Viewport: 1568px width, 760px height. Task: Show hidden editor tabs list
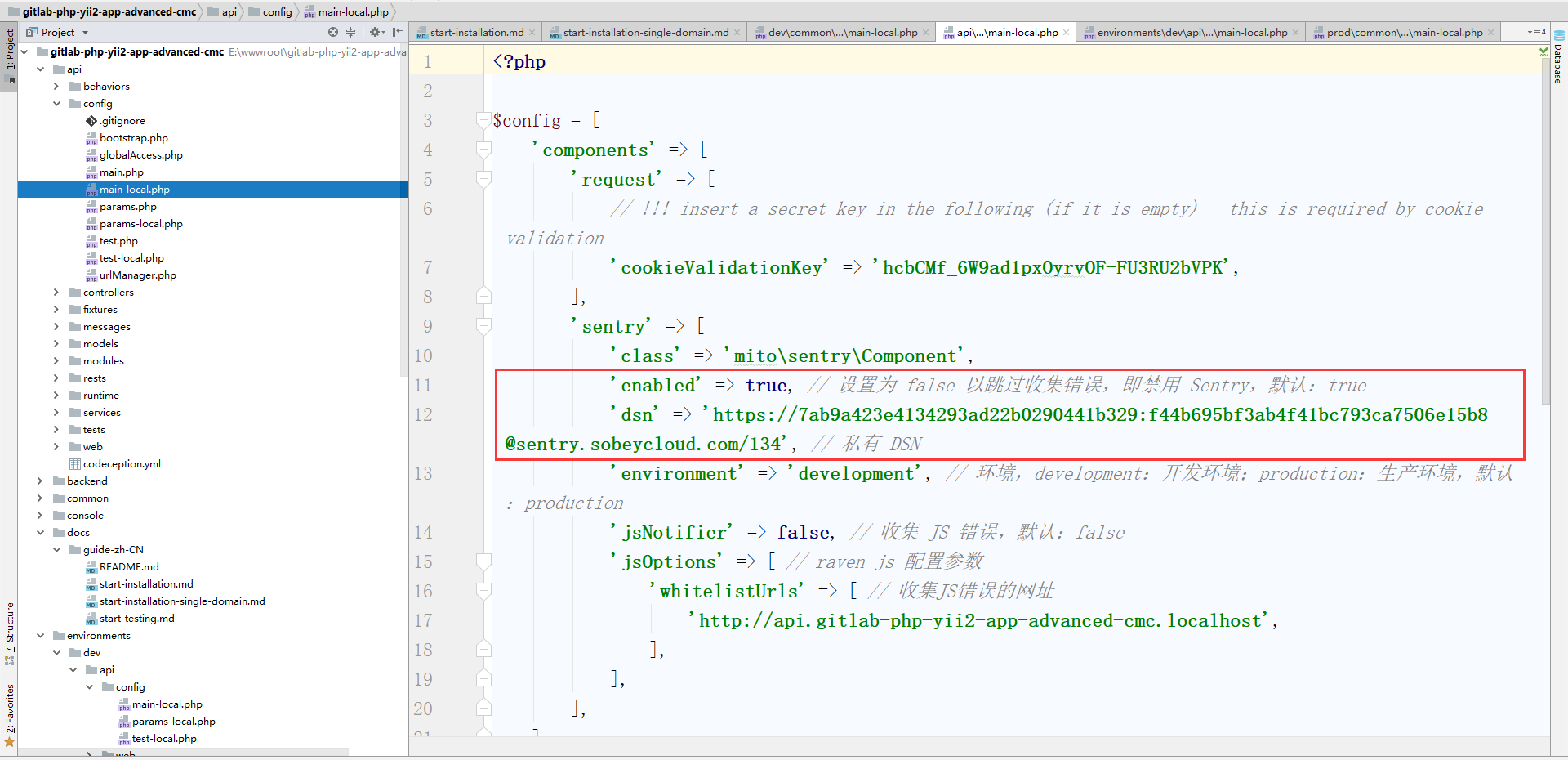click(x=1536, y=33)
